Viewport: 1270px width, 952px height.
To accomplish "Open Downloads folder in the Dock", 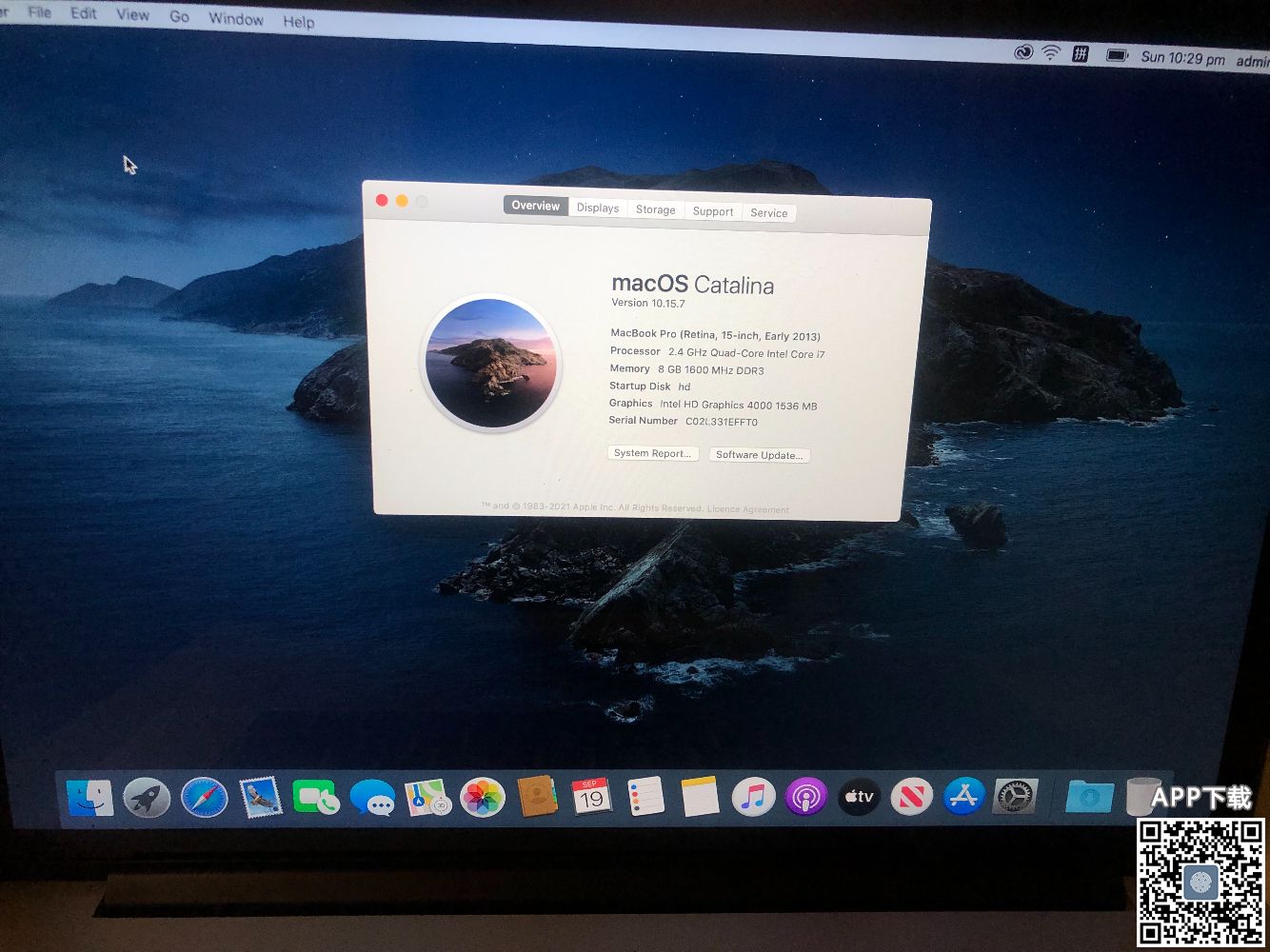I will pos(1089,796).
